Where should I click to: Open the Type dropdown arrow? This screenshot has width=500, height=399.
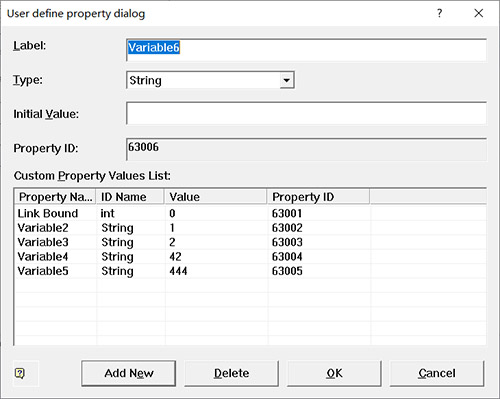tap(286, 80)
